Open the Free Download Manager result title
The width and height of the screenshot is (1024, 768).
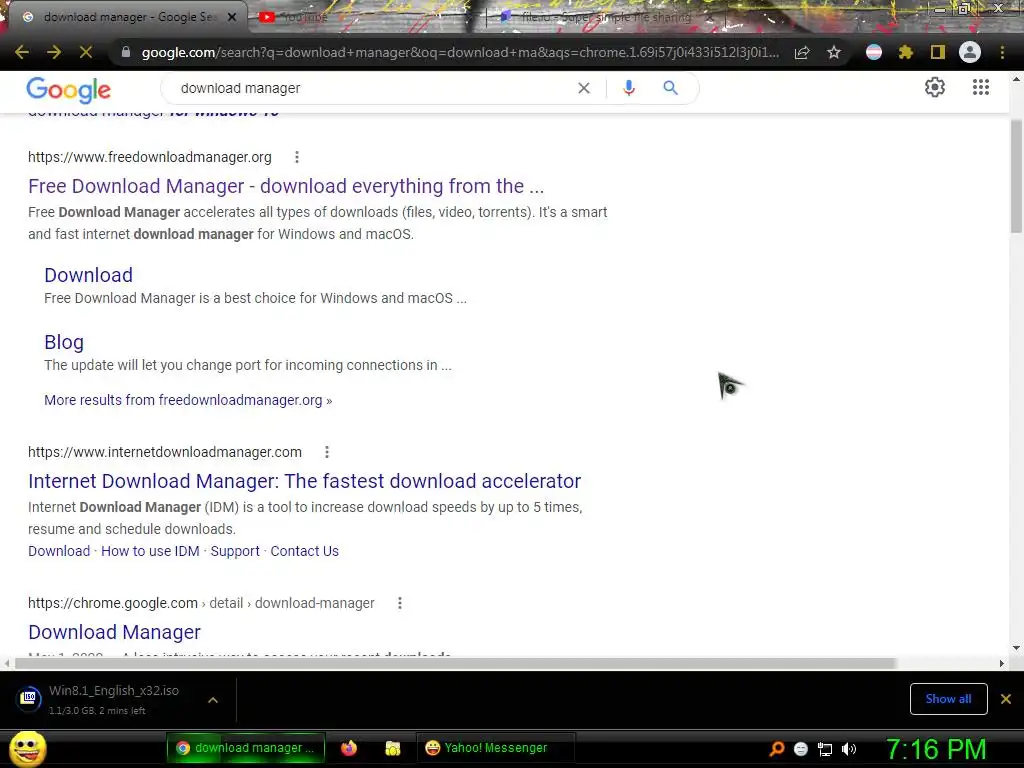click(286, 186)
